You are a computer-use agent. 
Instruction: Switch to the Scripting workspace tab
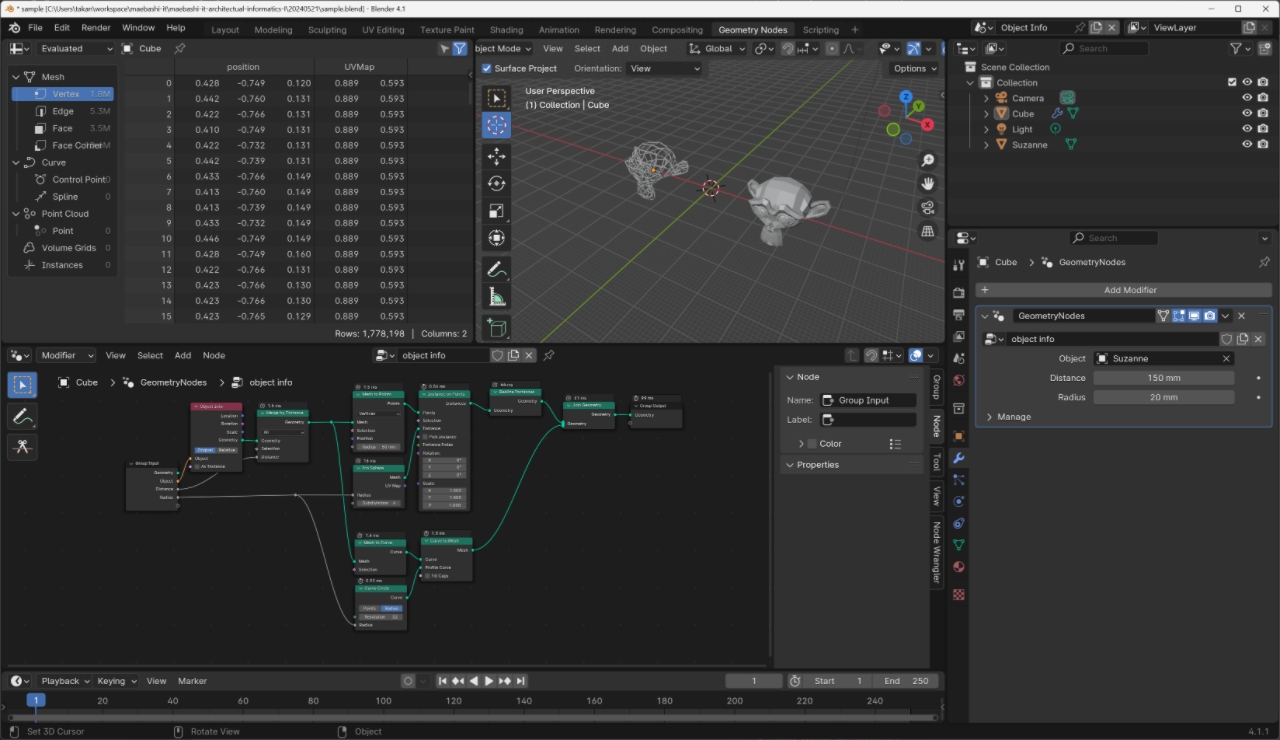(x=821, y=30)
